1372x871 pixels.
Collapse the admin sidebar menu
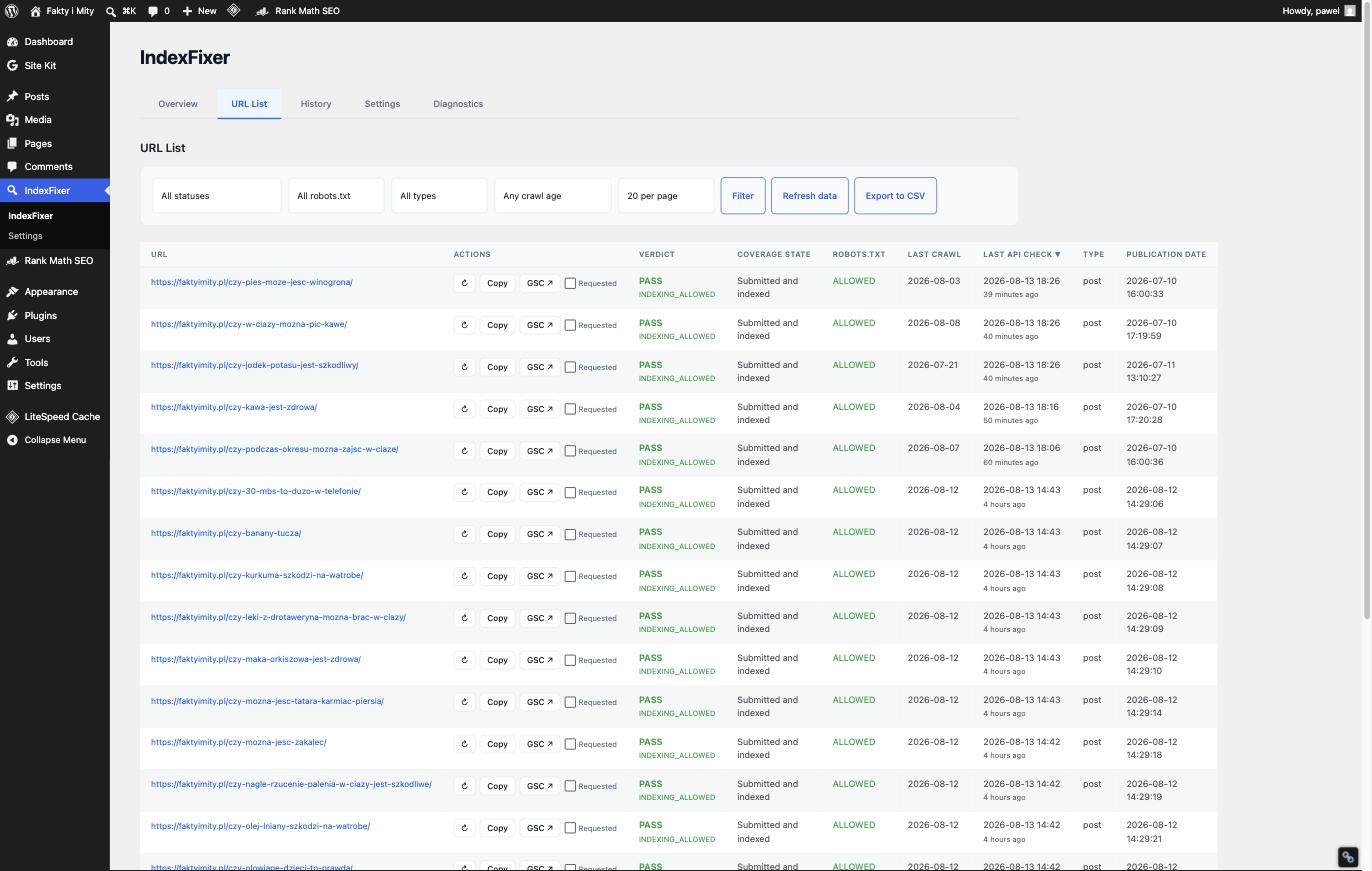point(55,440)
